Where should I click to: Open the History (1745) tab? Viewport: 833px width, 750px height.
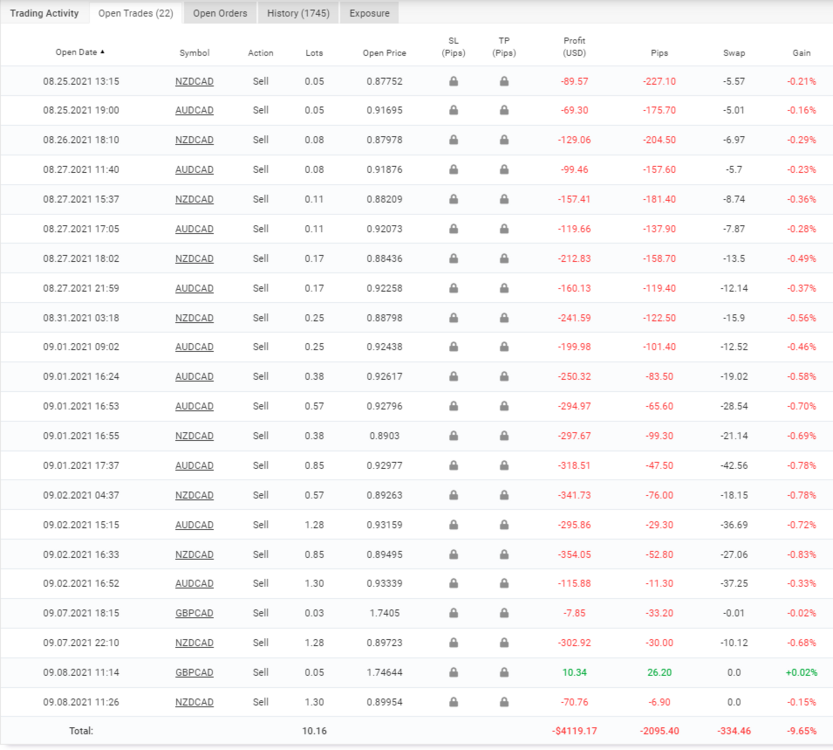[x=298, y=13]
